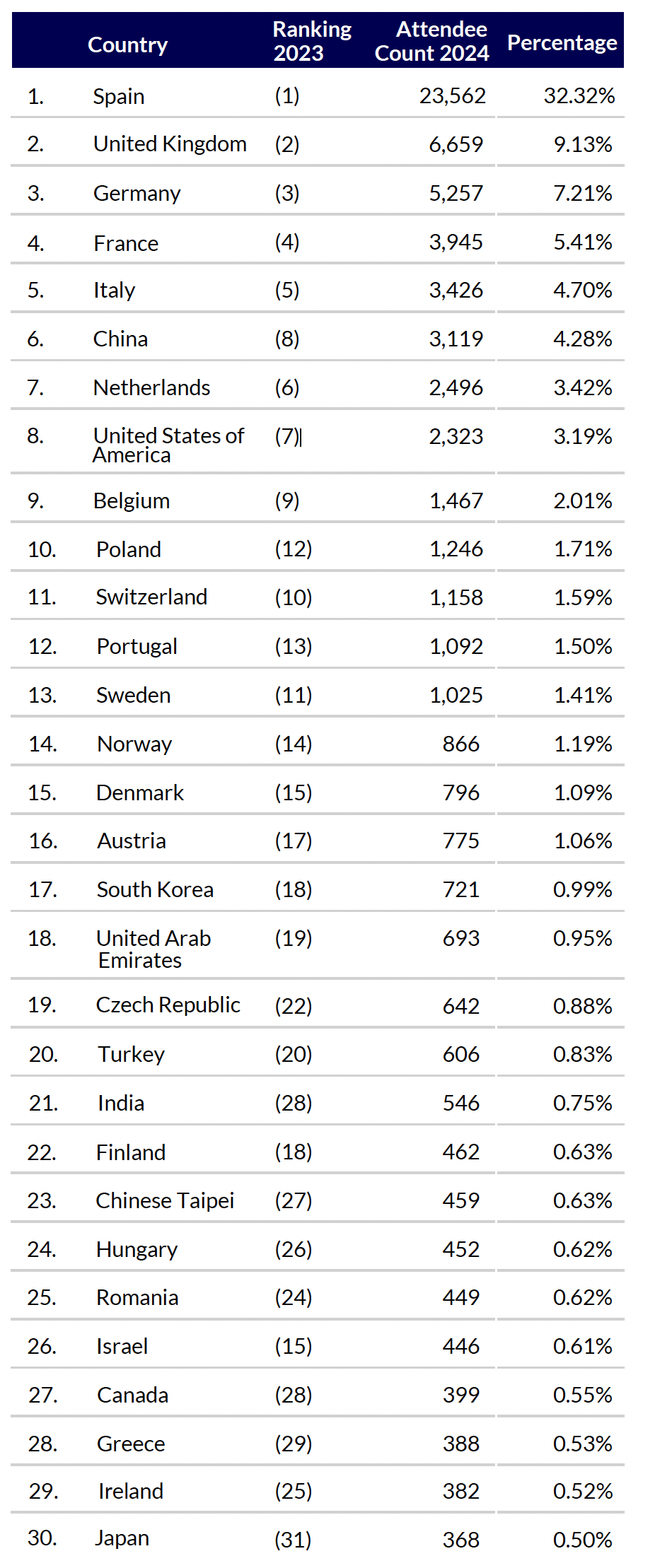Screen dimensions: 672x1568
Task: Click the Ranking 2023 column header
Action: (x=311, y=41)
